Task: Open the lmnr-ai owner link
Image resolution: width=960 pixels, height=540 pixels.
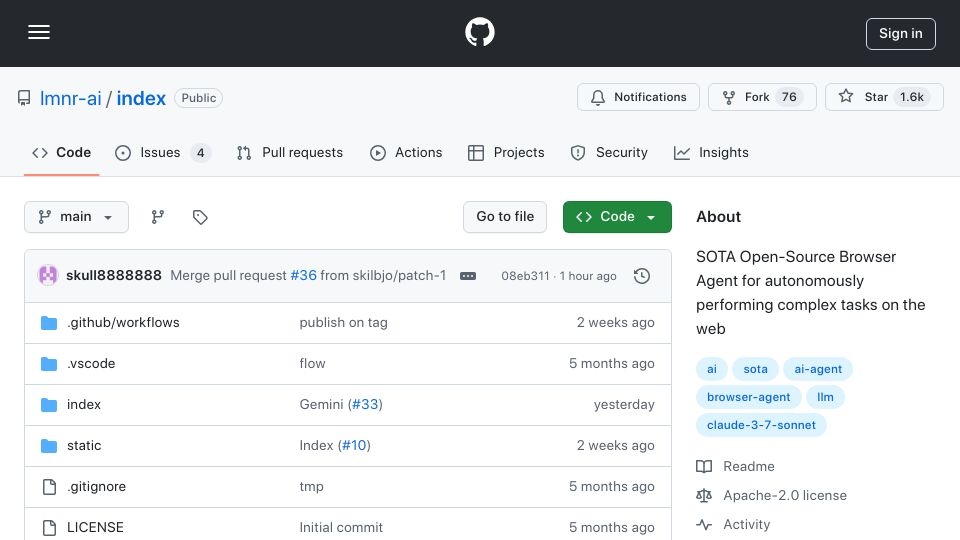Action: tap(70, 98)
